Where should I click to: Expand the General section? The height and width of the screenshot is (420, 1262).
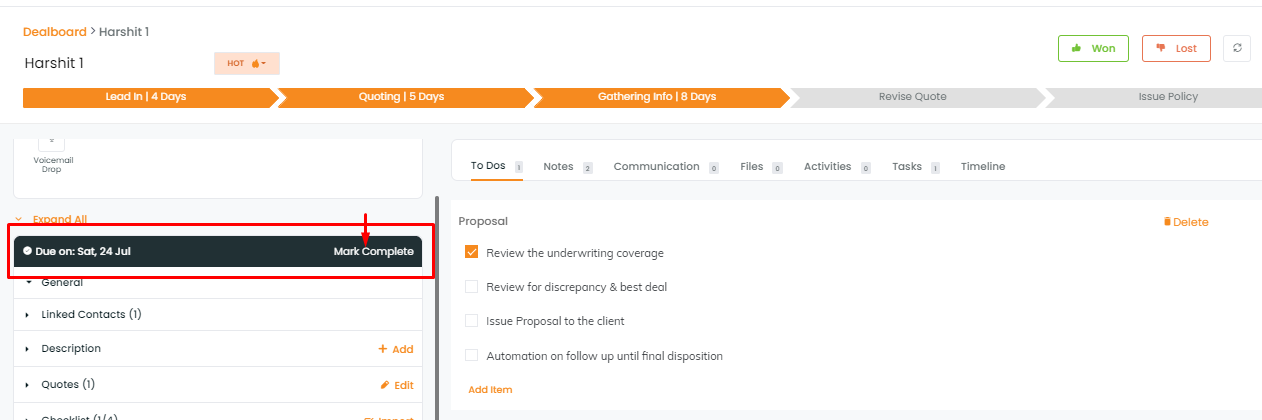216,283
